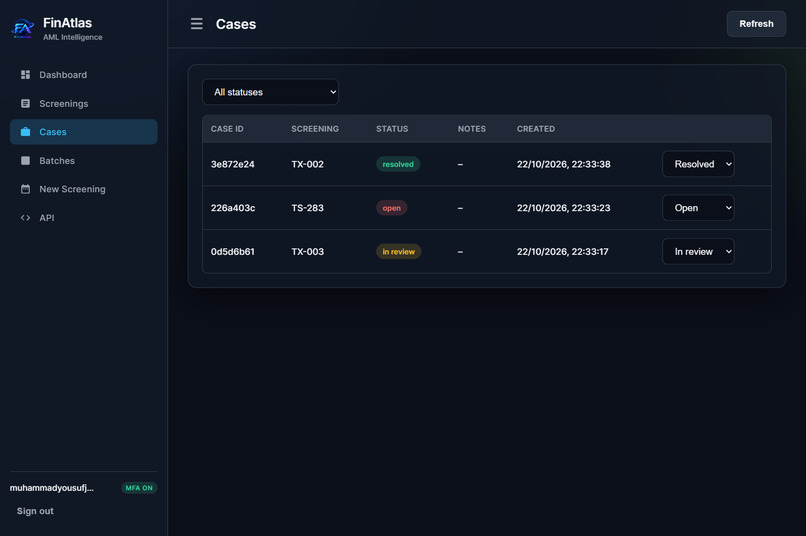Click the STATUS column header

(392, 128)
